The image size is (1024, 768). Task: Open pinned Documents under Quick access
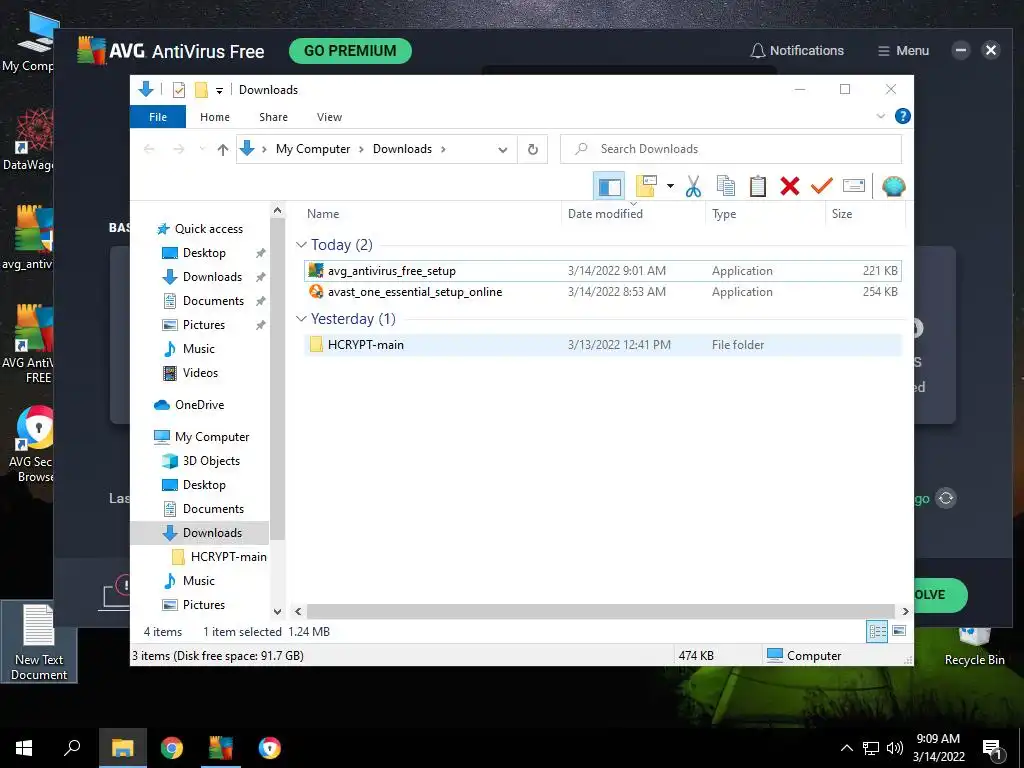213,301
